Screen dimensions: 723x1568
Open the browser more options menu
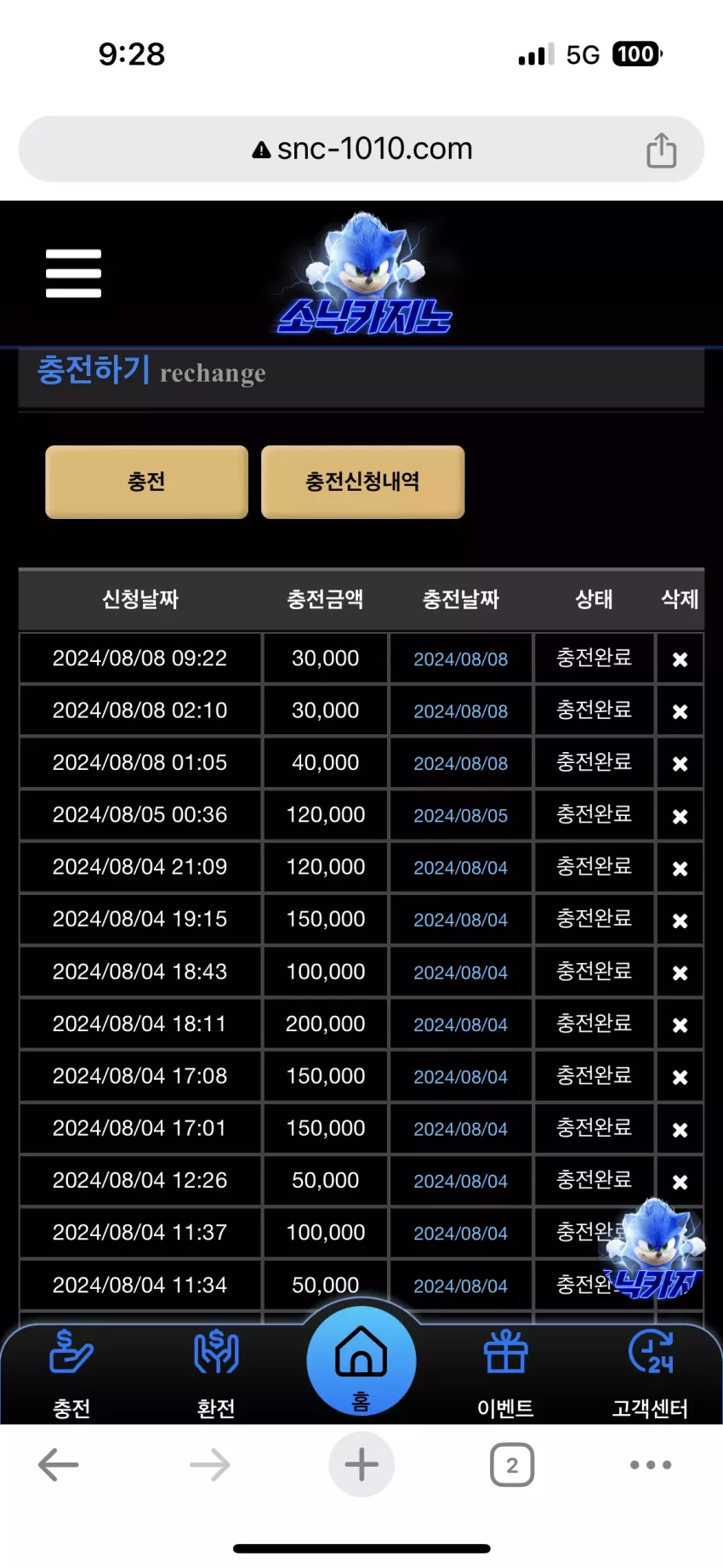pyautogui.click(x=651, y=1464)
